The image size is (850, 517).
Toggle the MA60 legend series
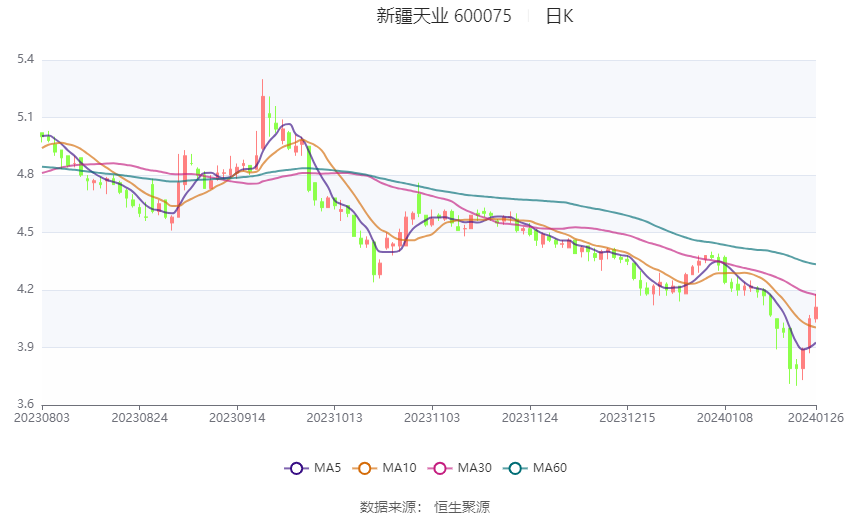[x=535, y=468]
